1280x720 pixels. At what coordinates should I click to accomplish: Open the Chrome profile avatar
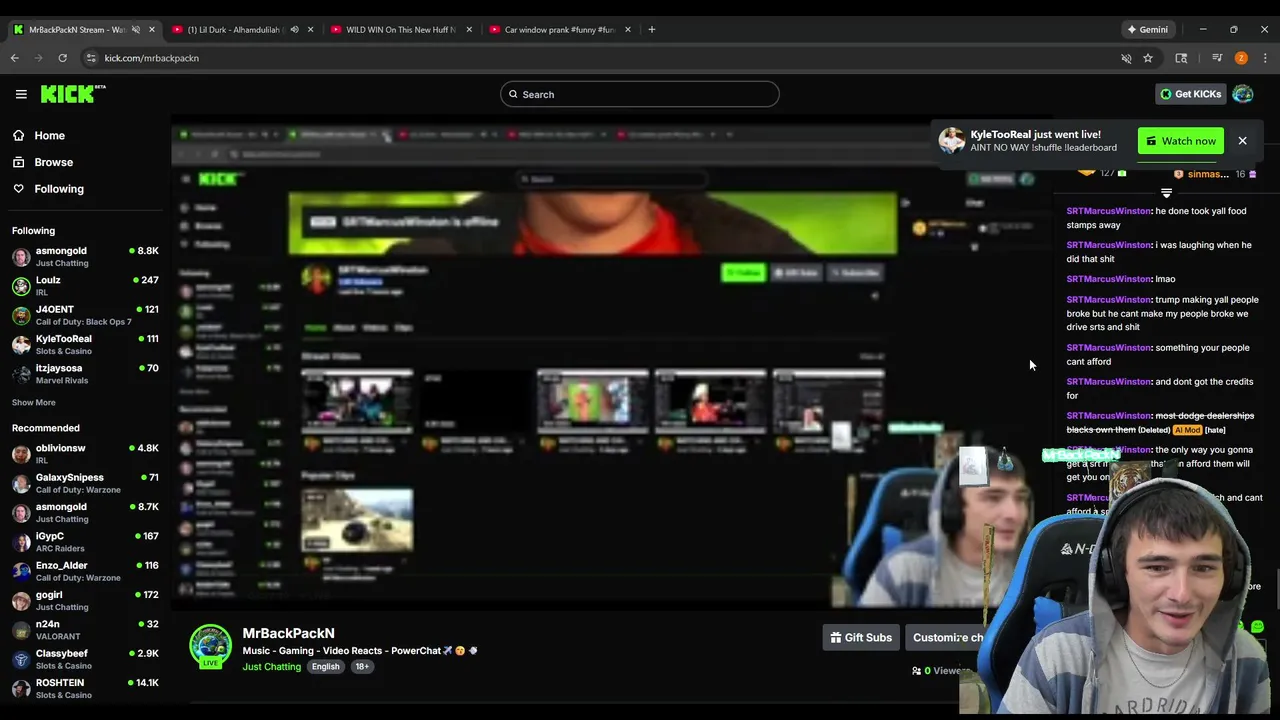[1241, 58]
